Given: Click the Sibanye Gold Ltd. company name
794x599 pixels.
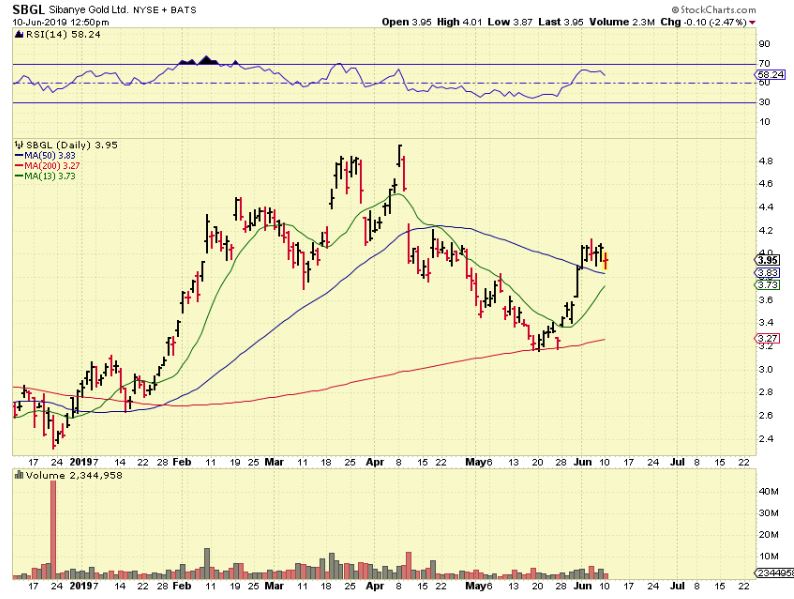Looking at the screenshot, I should coord(89,10).
